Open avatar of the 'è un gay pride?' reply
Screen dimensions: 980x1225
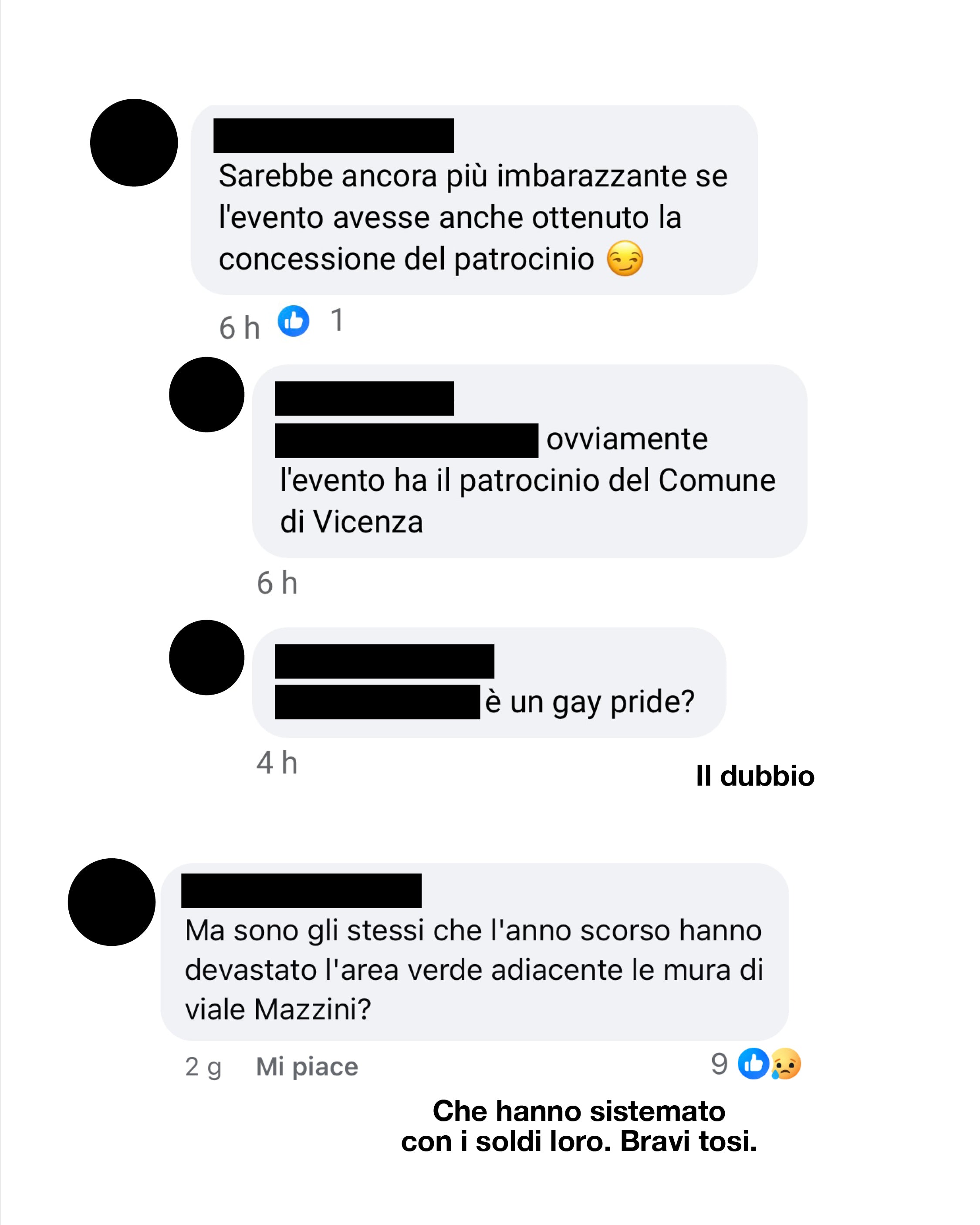[207, 658]
